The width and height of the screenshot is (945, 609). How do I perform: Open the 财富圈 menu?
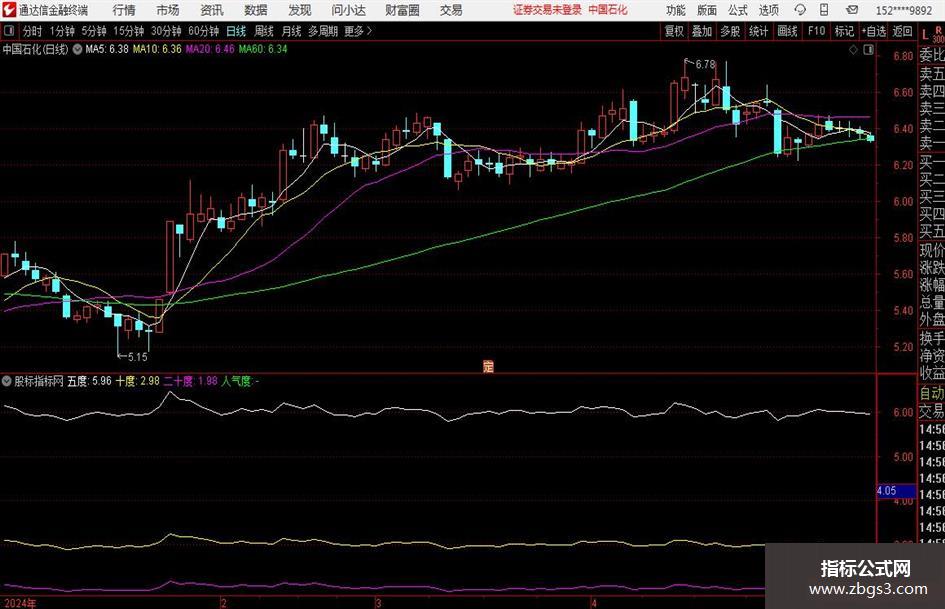coord(402,10)
